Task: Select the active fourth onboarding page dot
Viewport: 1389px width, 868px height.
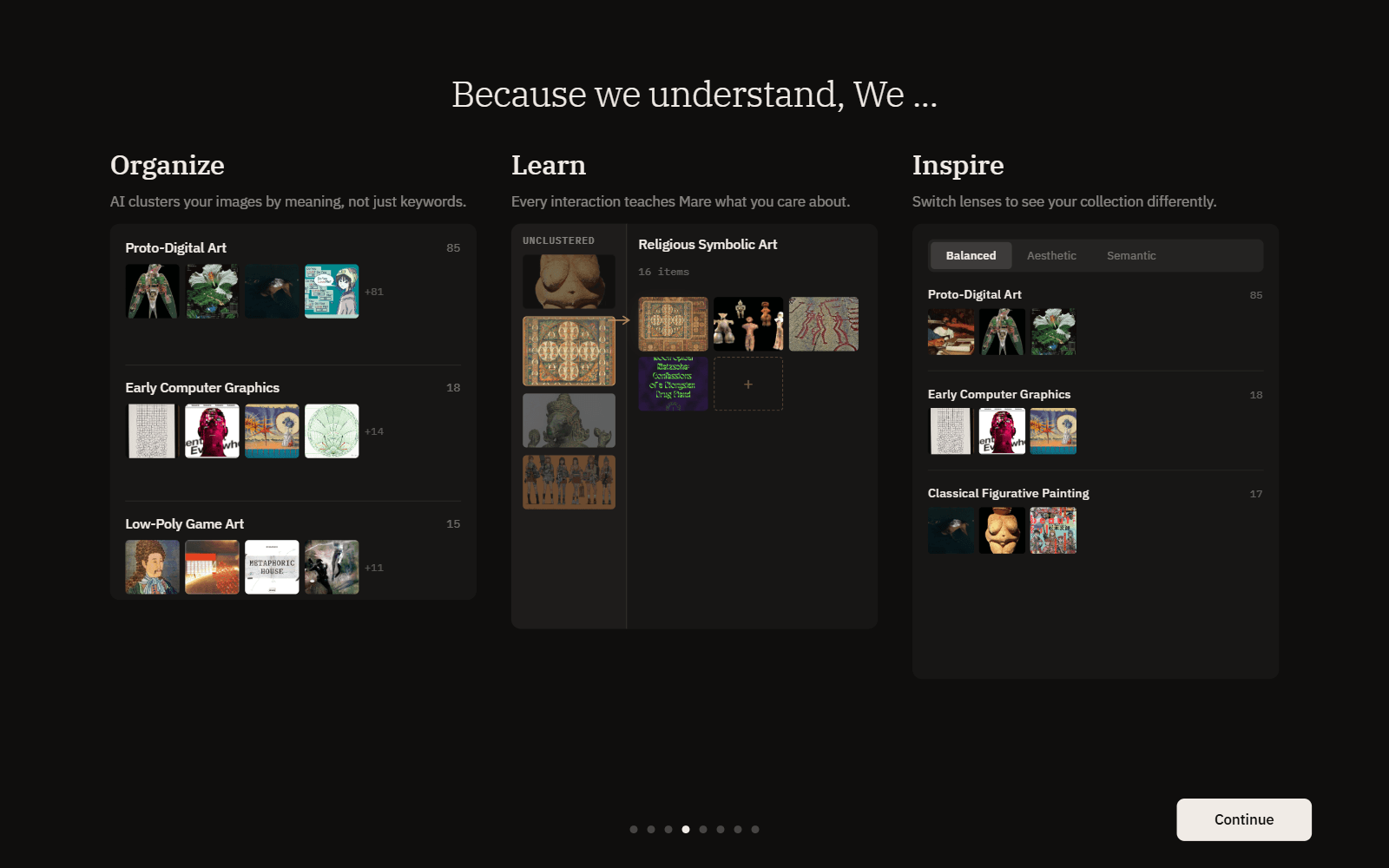Action: [686, 829]
